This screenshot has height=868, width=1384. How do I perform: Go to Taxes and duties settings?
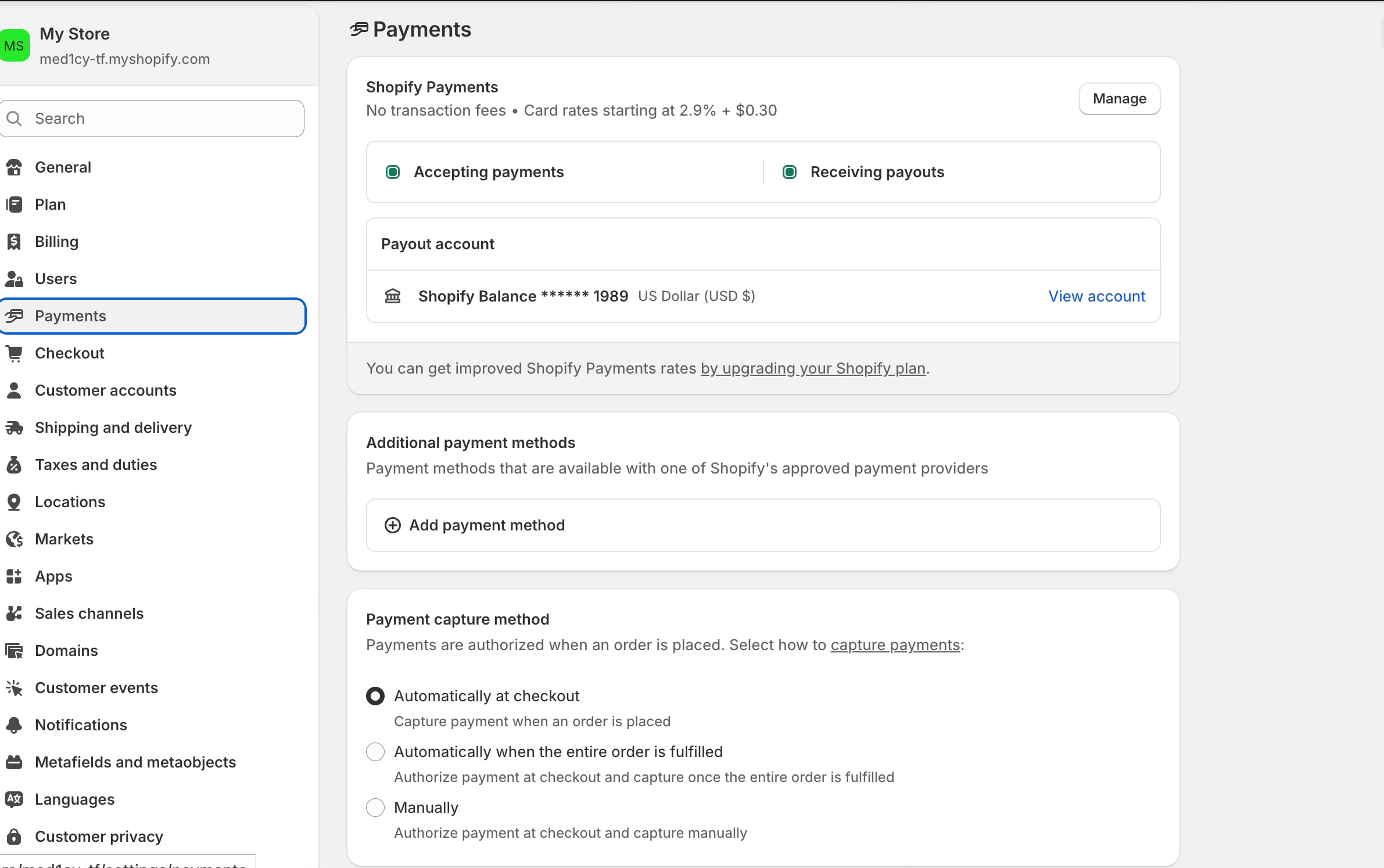click(96, 465)
